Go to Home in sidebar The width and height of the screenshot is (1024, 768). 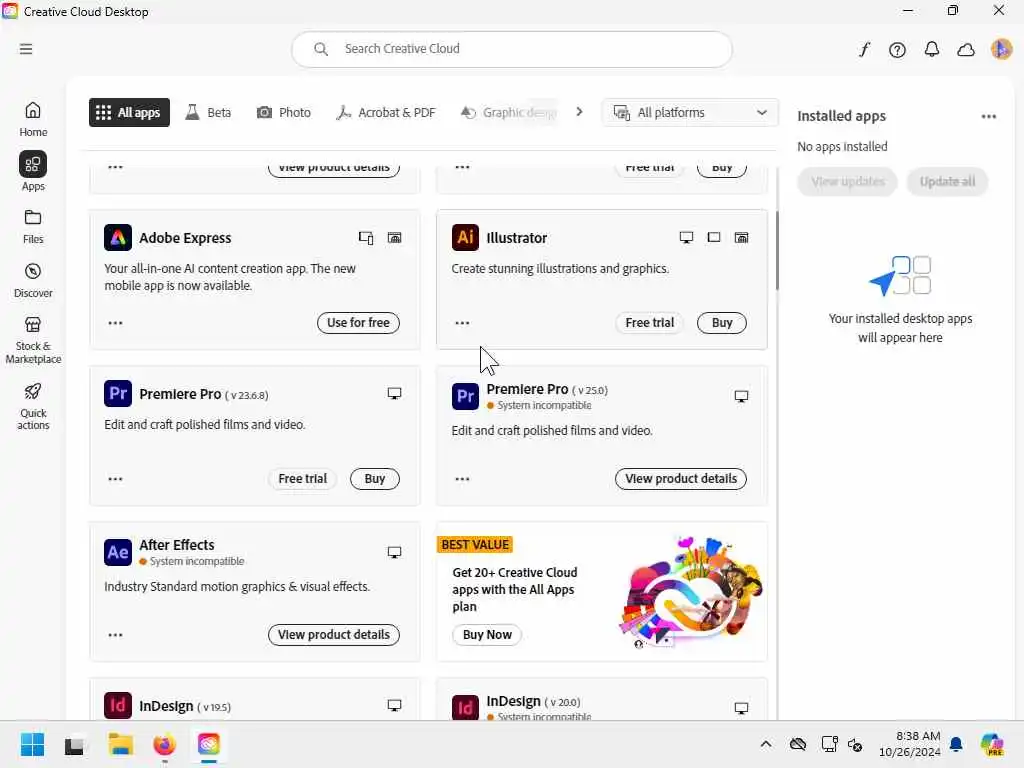[x=33, y=120]
